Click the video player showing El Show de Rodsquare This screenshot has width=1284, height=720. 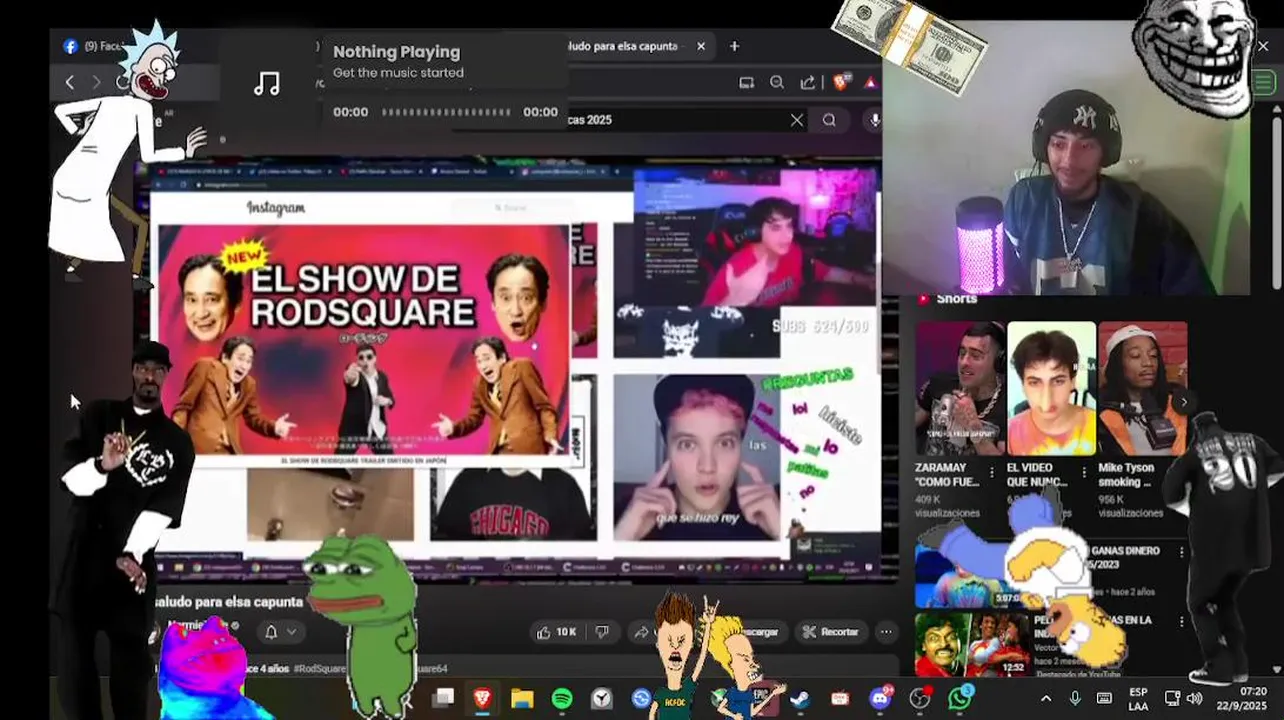click(510, 370)
